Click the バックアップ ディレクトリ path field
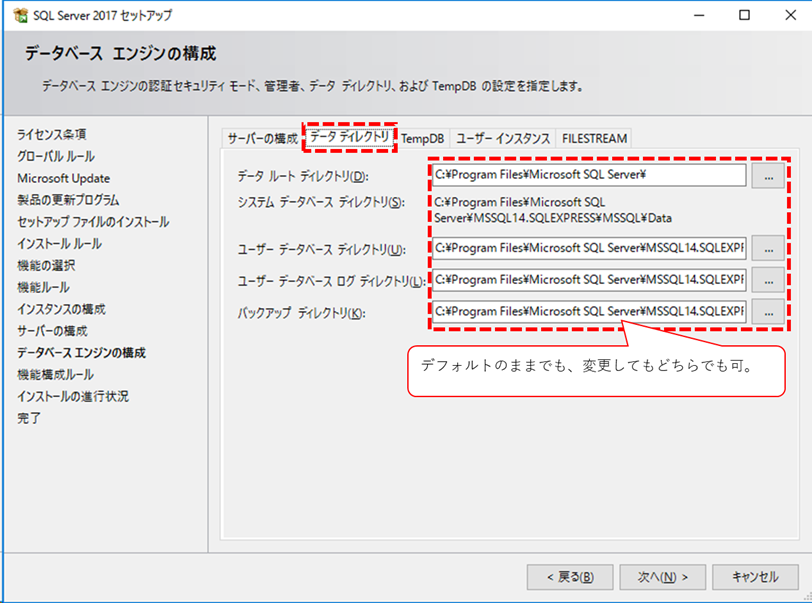The height and width of the screenshot is (603, 812). click(589, 311)
